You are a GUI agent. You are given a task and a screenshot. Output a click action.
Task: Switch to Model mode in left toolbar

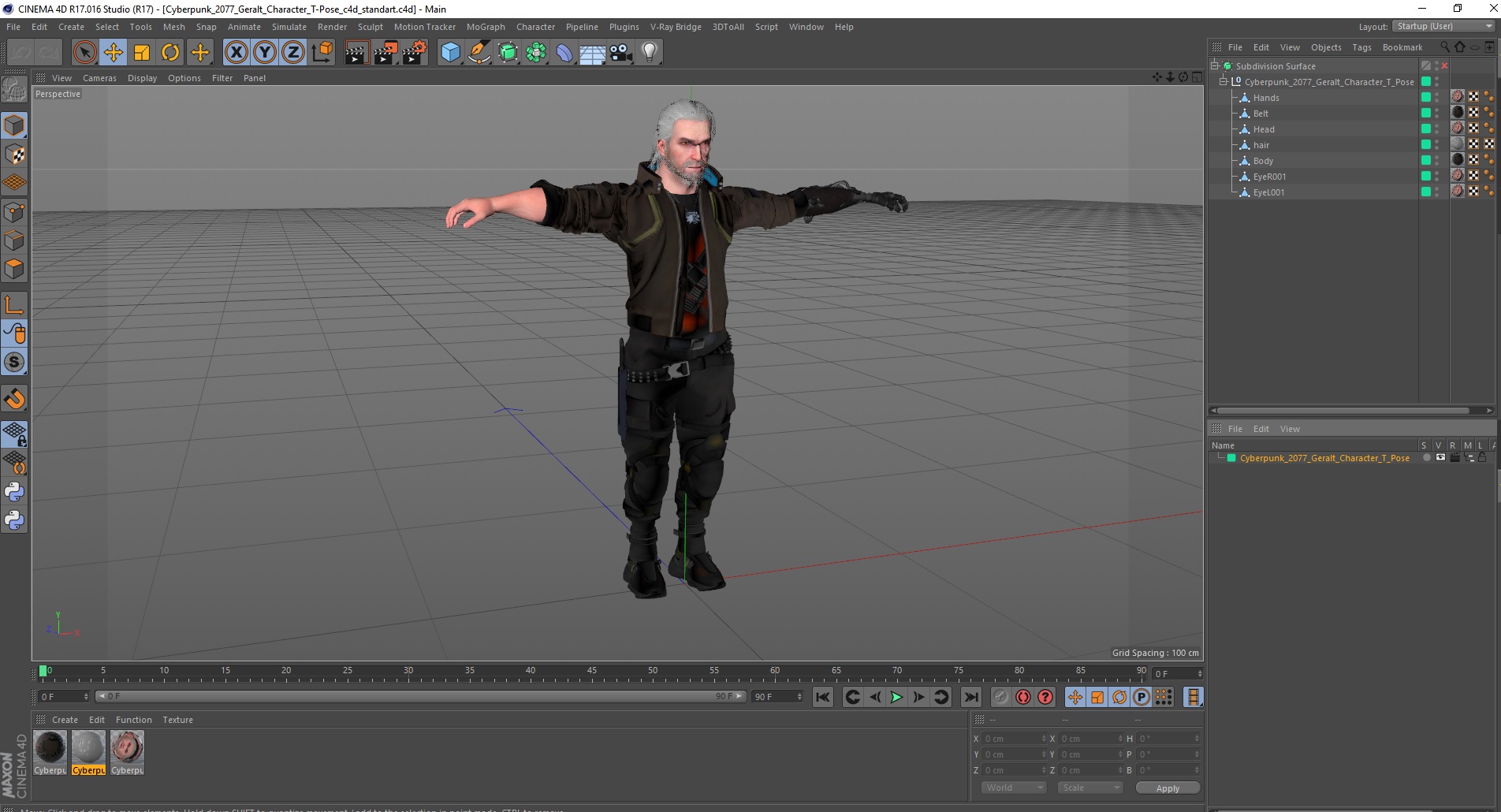14,125
